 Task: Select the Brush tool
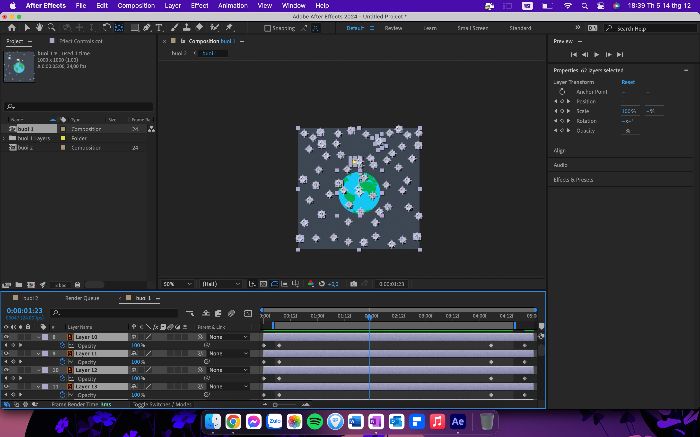click(x=174, y=28)
